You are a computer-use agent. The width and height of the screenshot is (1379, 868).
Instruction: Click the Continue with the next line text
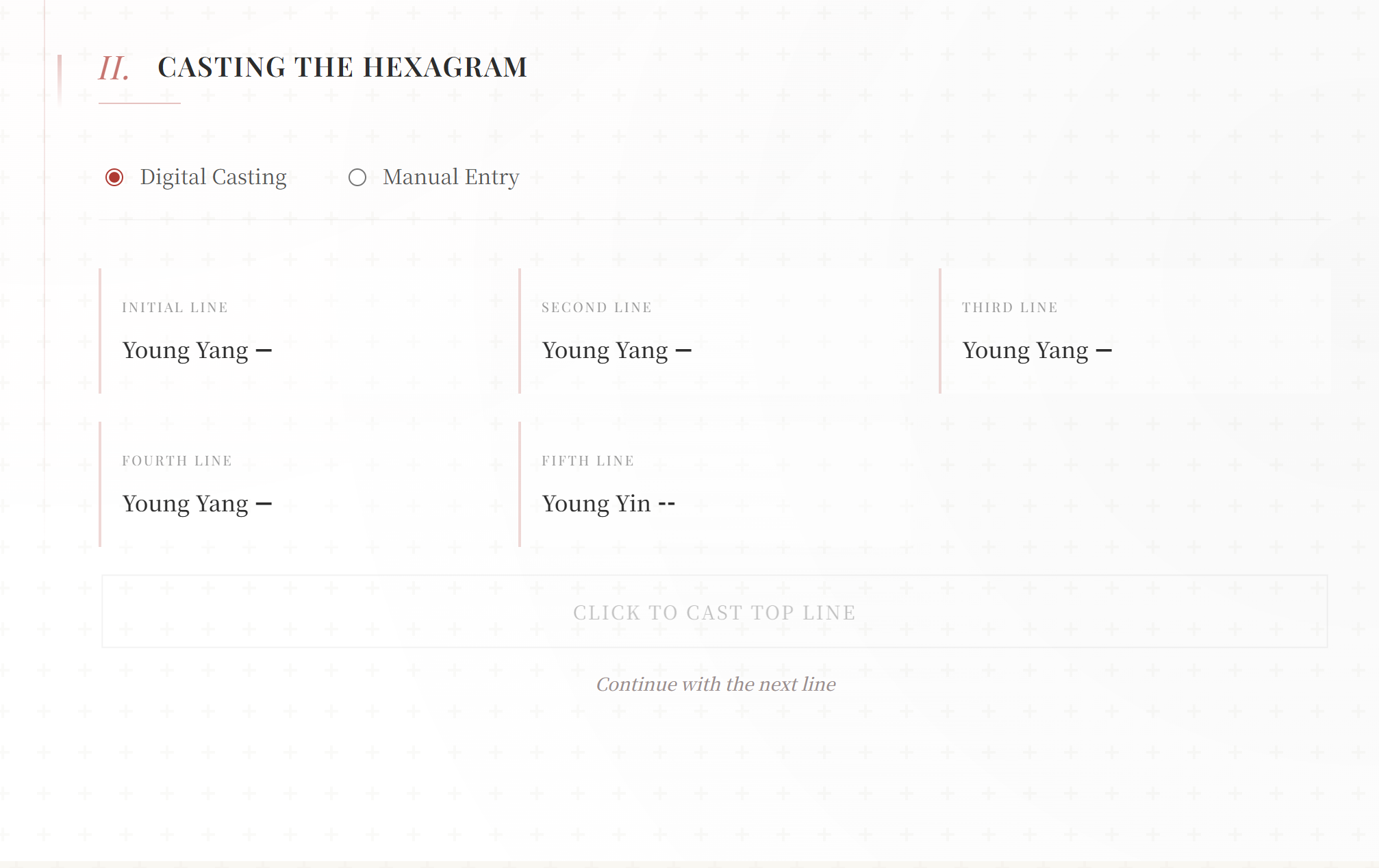point(716,684)
